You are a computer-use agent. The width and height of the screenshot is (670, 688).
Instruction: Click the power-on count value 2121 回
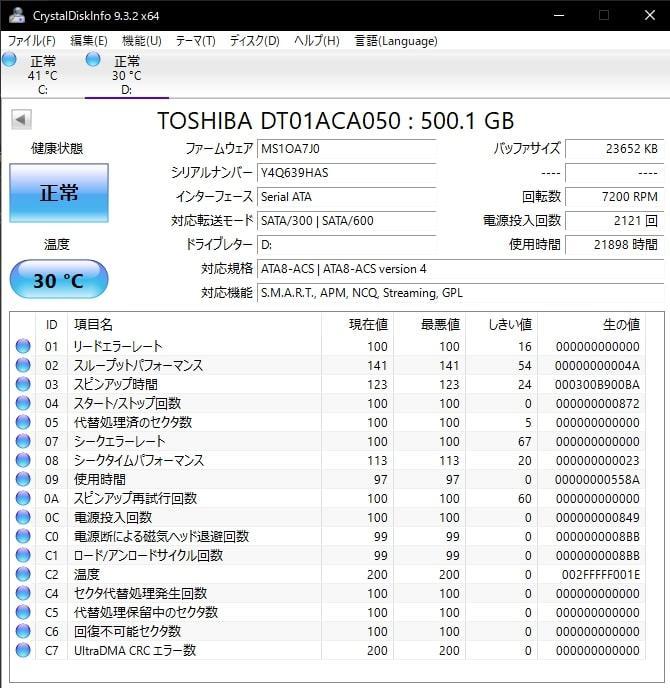coord(614,221)
